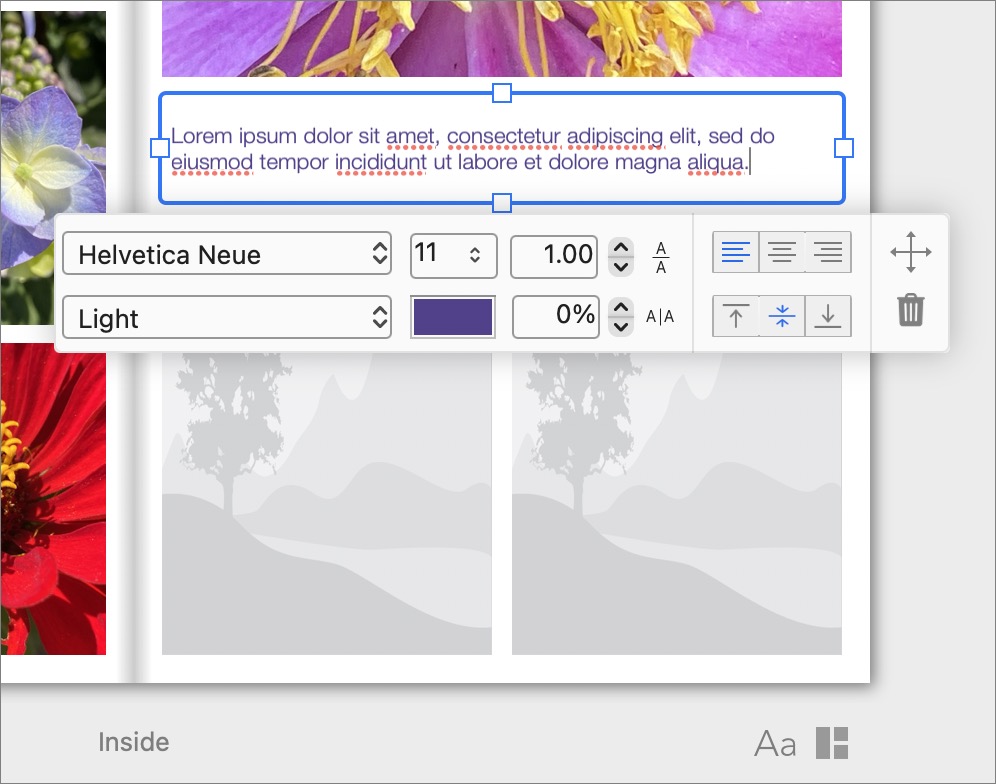Screen dimensions: 996x784
Task: Increase the line spacing value stepper
Action: pos(621,247)
